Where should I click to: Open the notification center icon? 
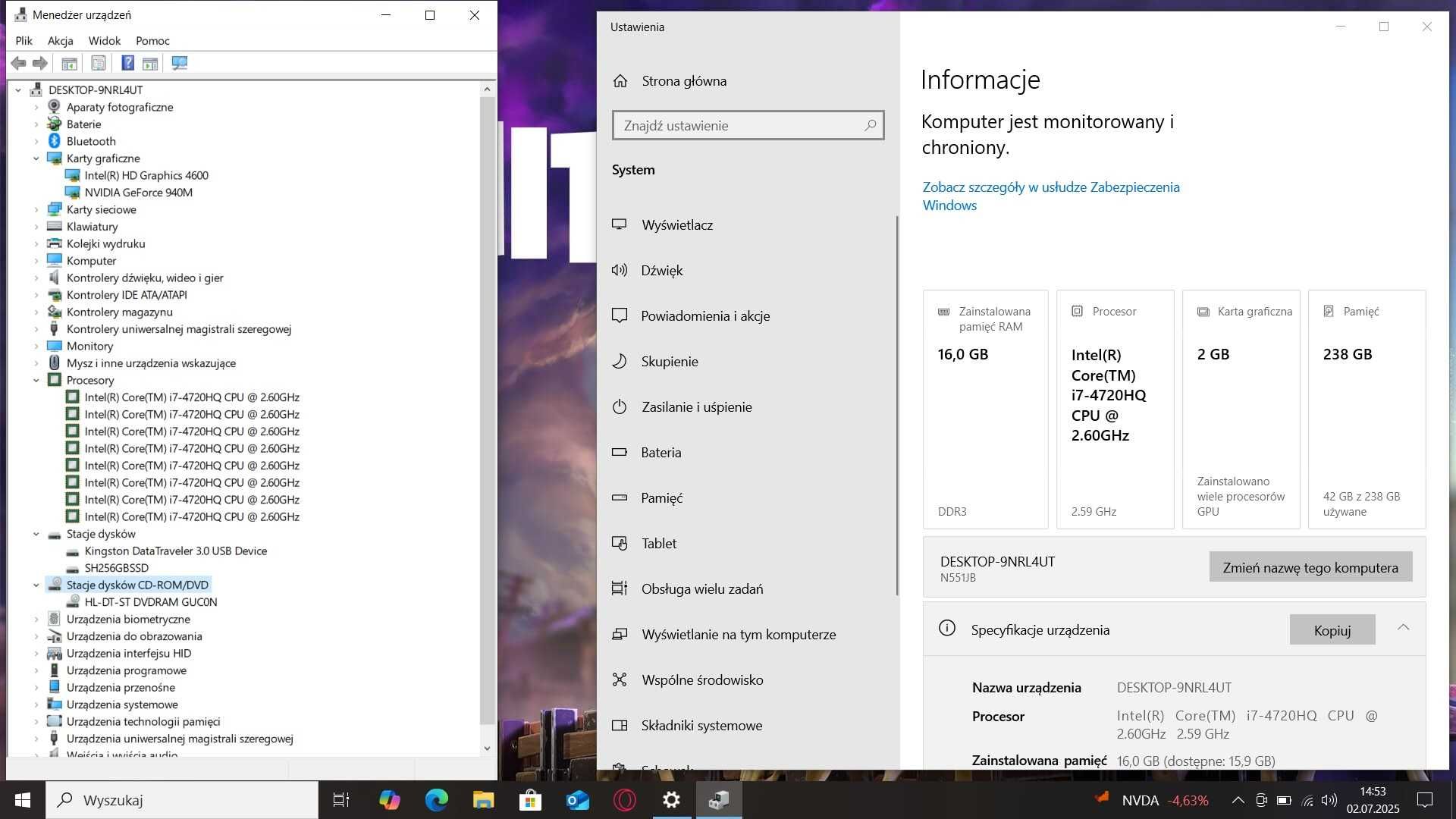click(x=1425, y=800)
